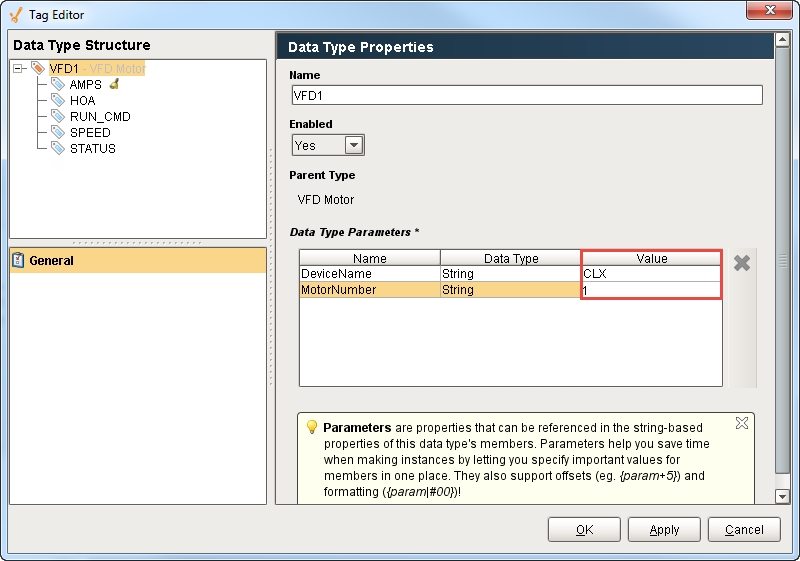The height and width of the screenshot is (561, 800).
Task: Click the VFD1 root tag icon
Action: 38,68
